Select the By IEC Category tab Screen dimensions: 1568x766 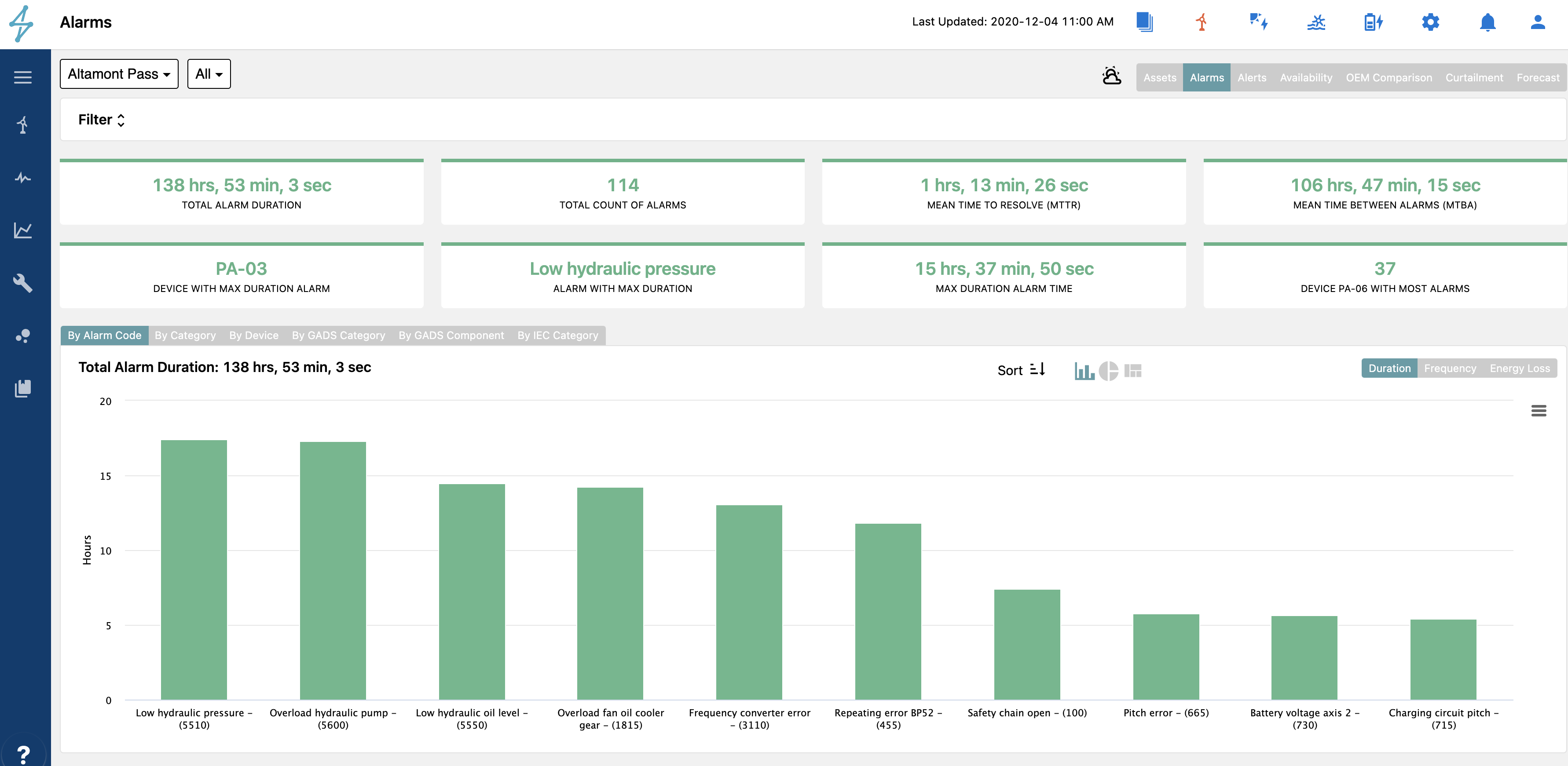557,335
